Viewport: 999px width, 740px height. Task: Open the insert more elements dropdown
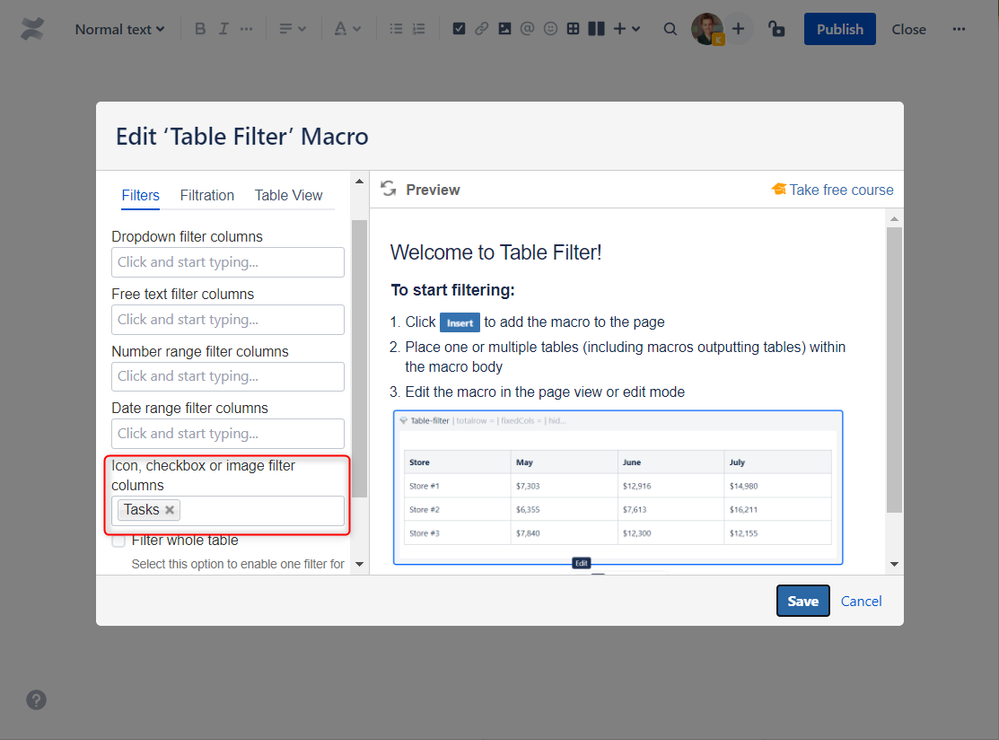pos(626,29)
